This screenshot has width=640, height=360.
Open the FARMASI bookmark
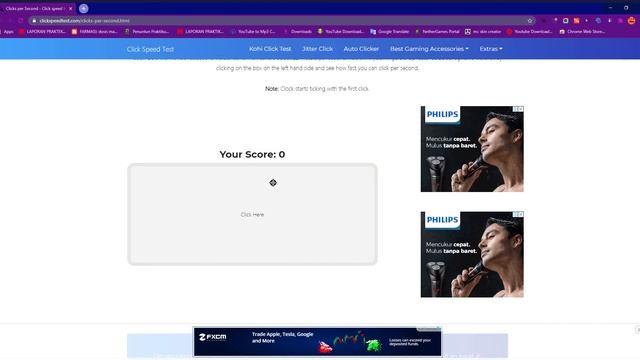95,31
